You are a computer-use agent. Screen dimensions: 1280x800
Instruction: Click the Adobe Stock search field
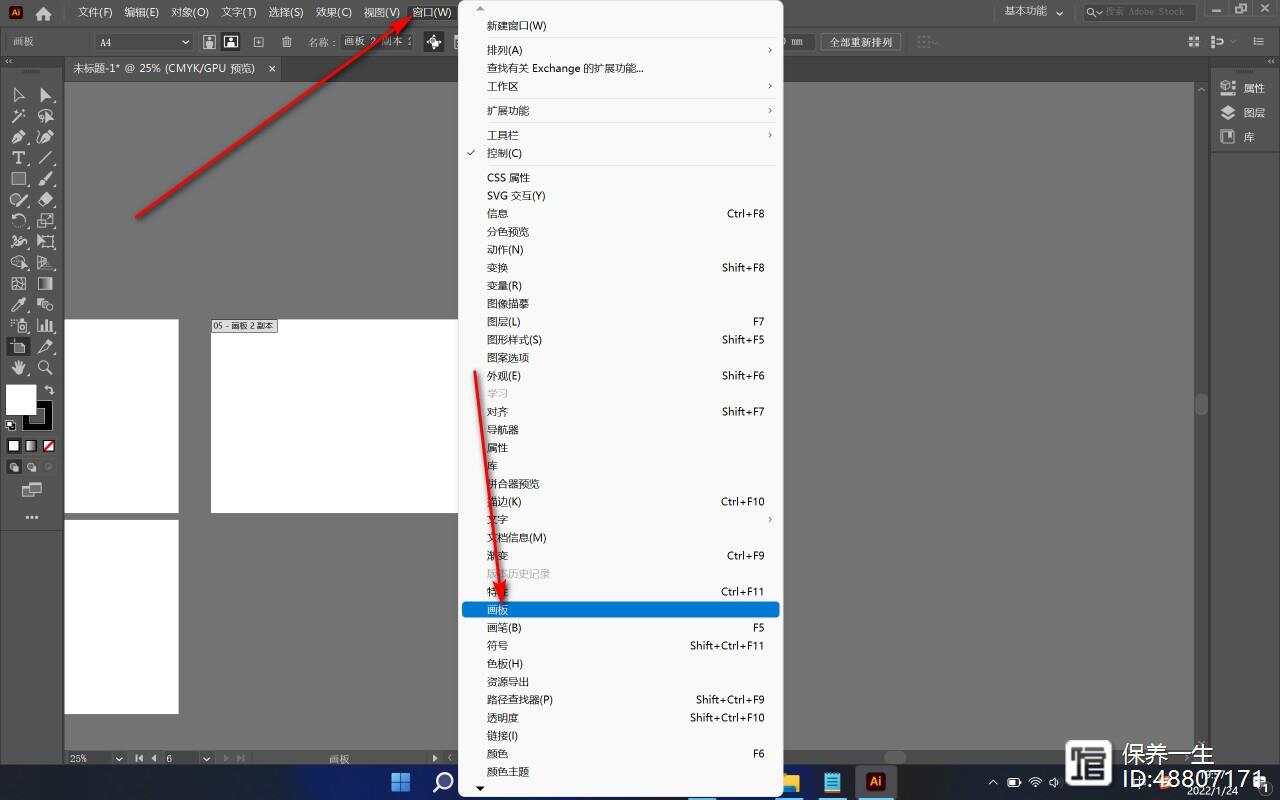pos(1138,12)
